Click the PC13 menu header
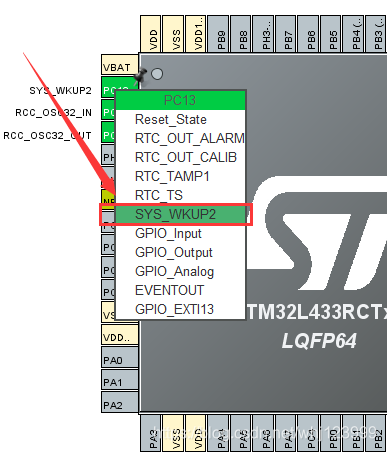The image size is (387, 452). 180,100
